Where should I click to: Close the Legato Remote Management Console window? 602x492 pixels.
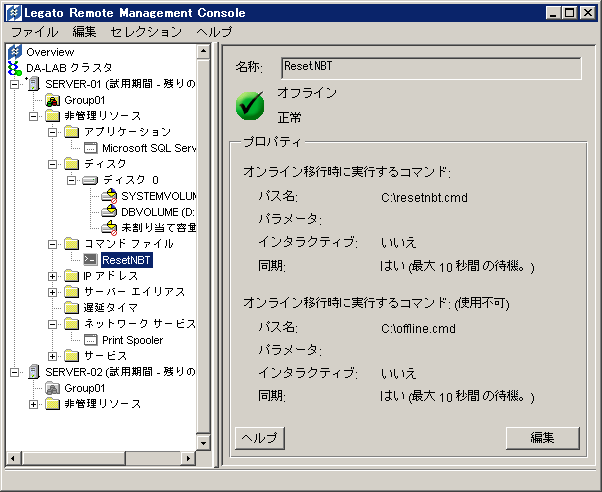tap(587, 13)
